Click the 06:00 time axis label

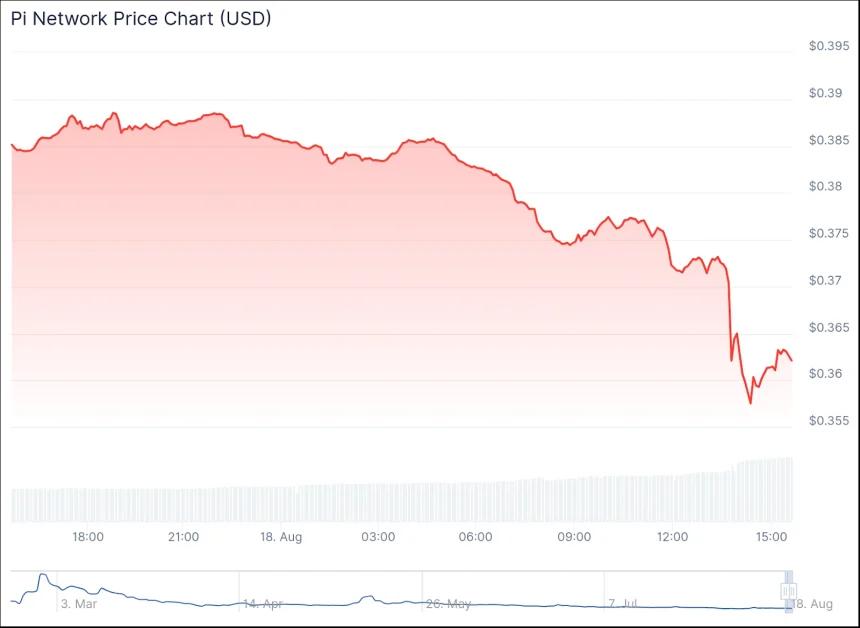pyautogui.click(x=475, y=537)
